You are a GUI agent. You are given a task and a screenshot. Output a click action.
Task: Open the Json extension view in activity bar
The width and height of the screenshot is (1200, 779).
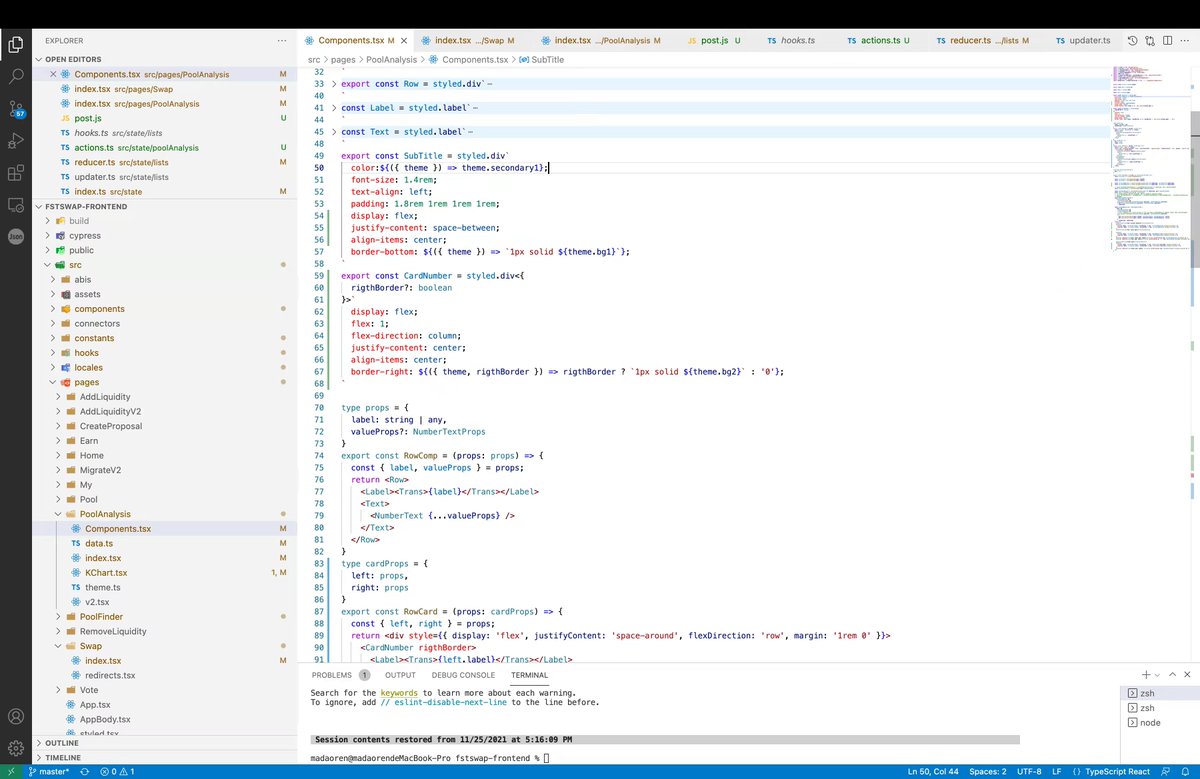(16, 237)
